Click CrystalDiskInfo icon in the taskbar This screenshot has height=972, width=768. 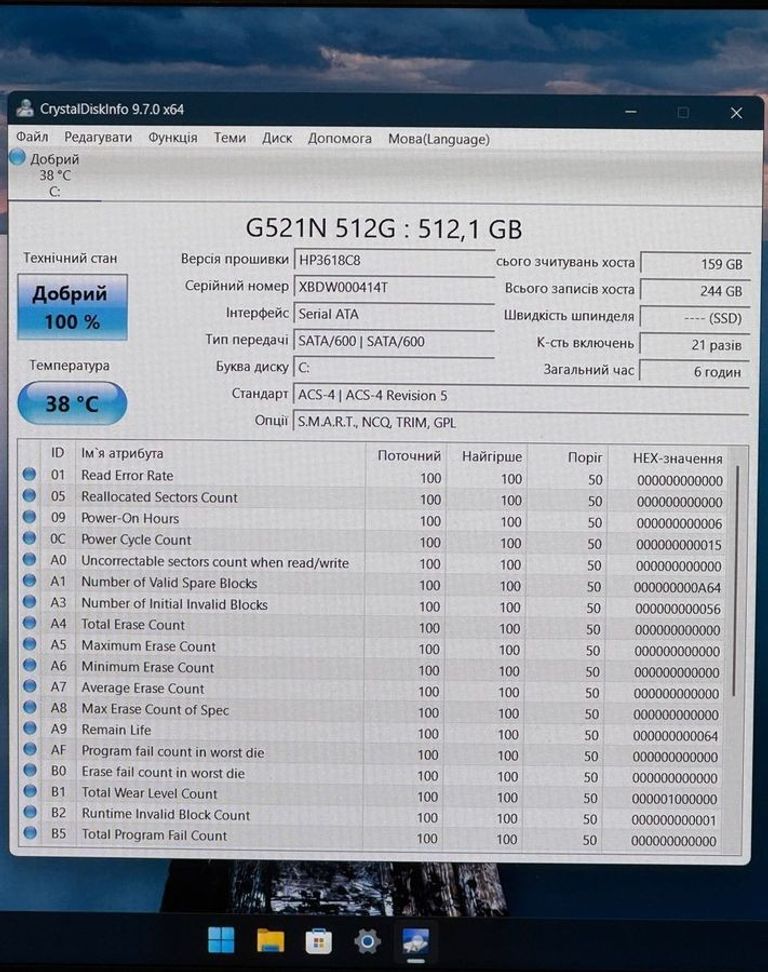pyautogui.click(x=415, y=941)
